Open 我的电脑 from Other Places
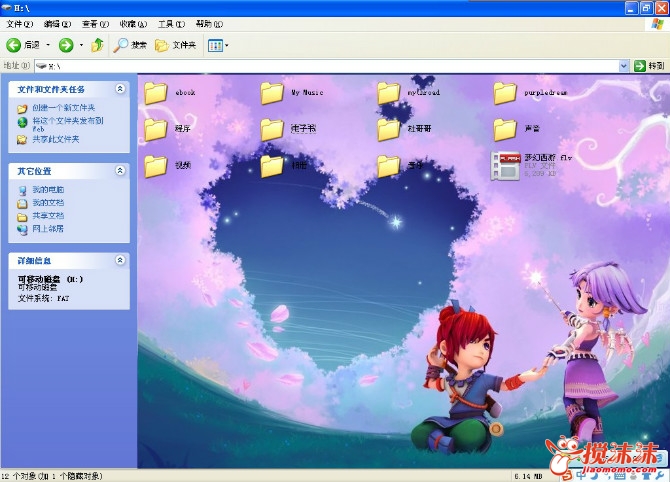Viewport: 670px width, 482px height. point(48,190)
